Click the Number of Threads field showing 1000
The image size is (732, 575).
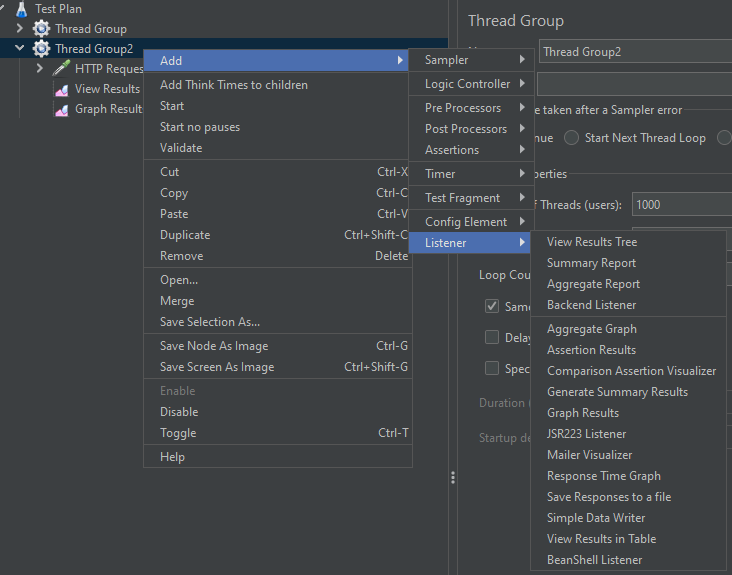[x=682, y=204]
